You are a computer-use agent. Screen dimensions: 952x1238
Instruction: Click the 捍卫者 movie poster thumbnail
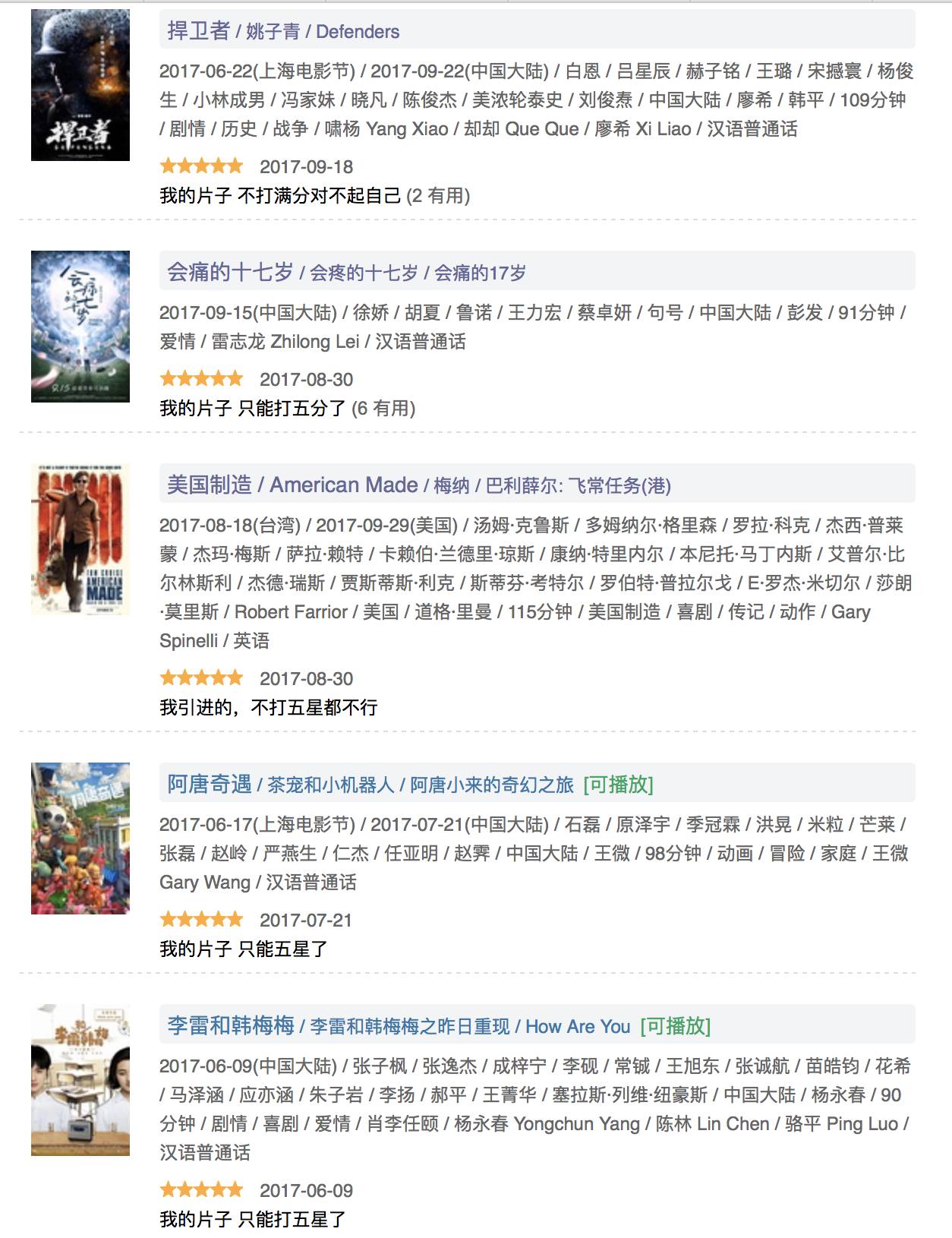(x=80, y=85)
